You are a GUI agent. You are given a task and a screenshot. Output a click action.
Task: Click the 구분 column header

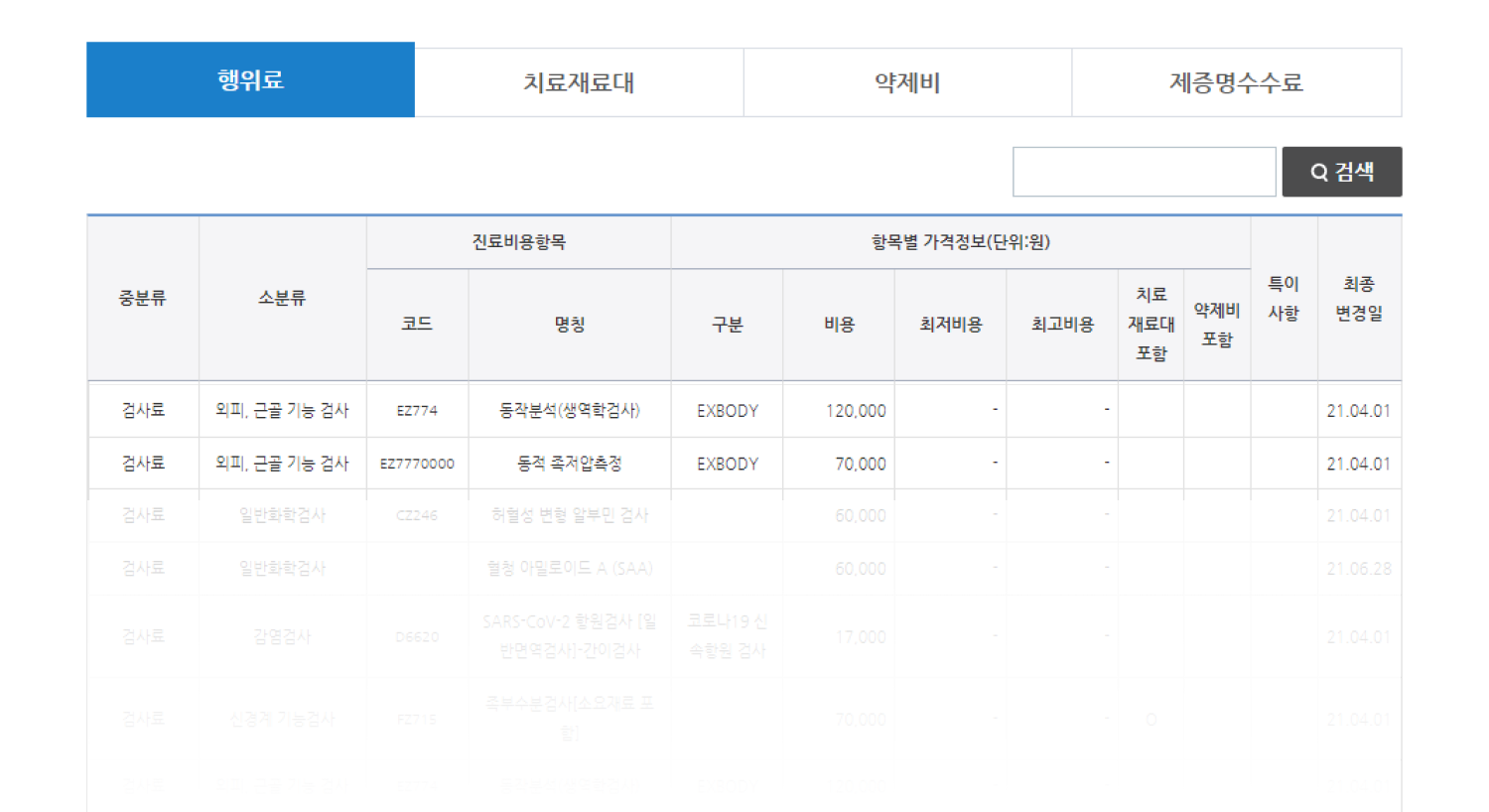click(x=727, y=325)
